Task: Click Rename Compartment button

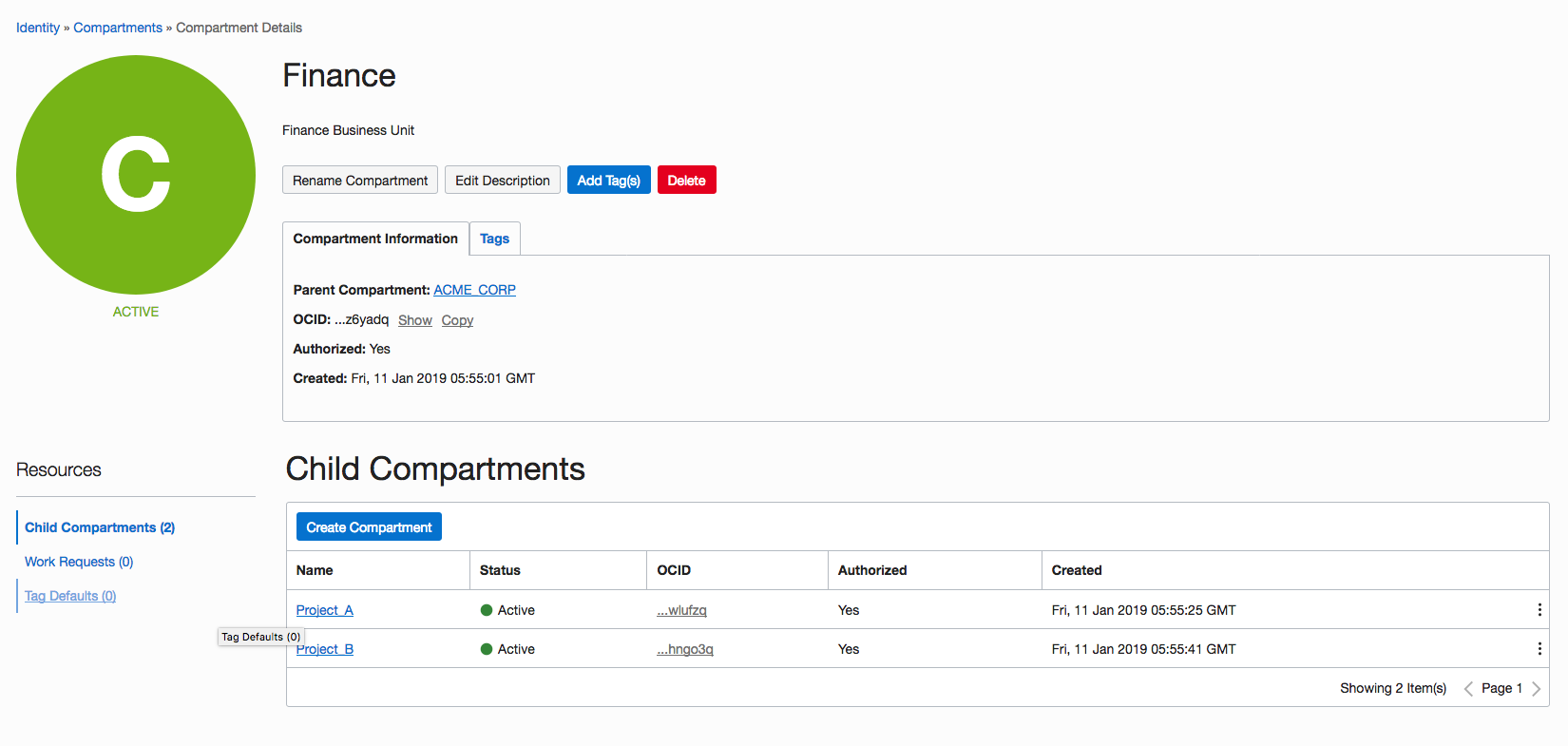Action: (360, 181)
